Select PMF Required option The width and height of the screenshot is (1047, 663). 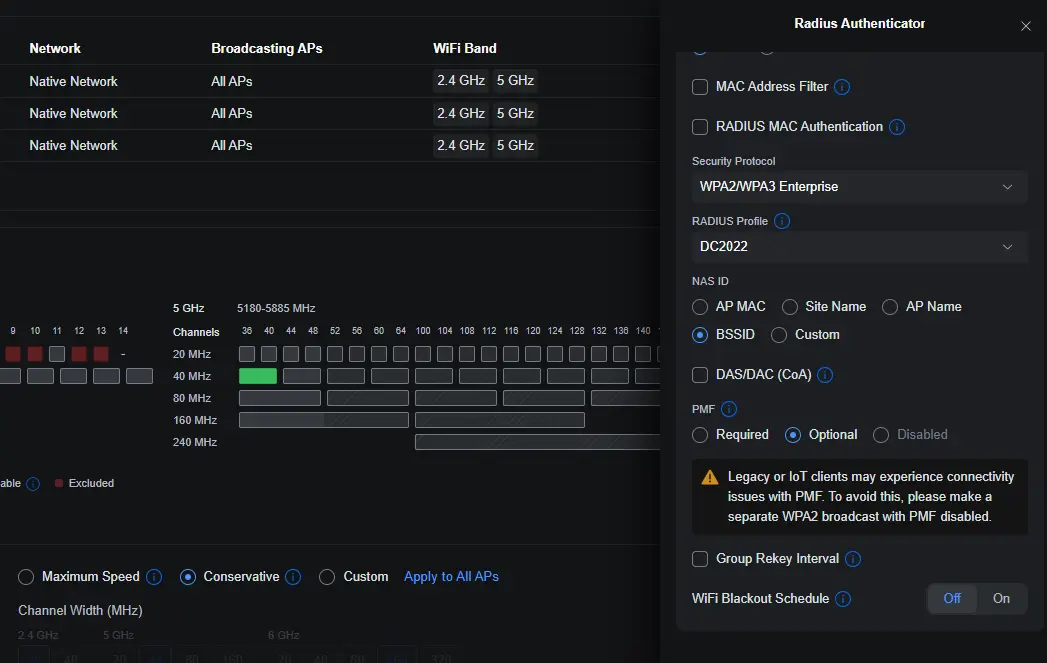(700, 435)
